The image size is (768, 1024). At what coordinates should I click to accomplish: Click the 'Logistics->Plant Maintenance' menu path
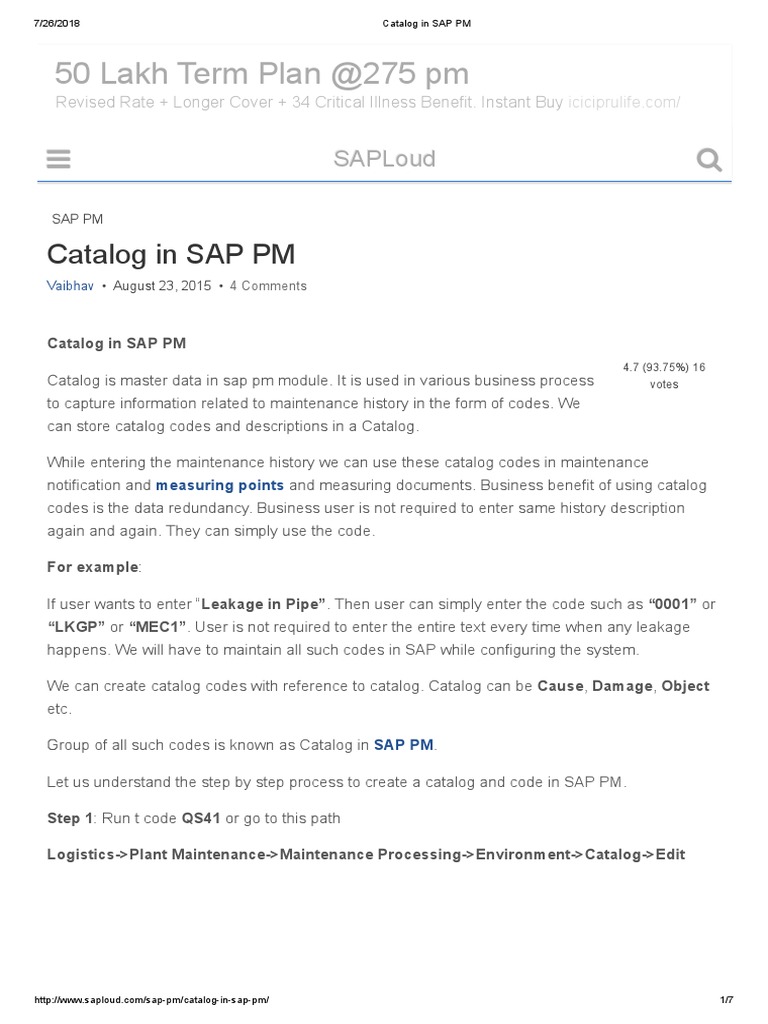click(x=366, y=855)
